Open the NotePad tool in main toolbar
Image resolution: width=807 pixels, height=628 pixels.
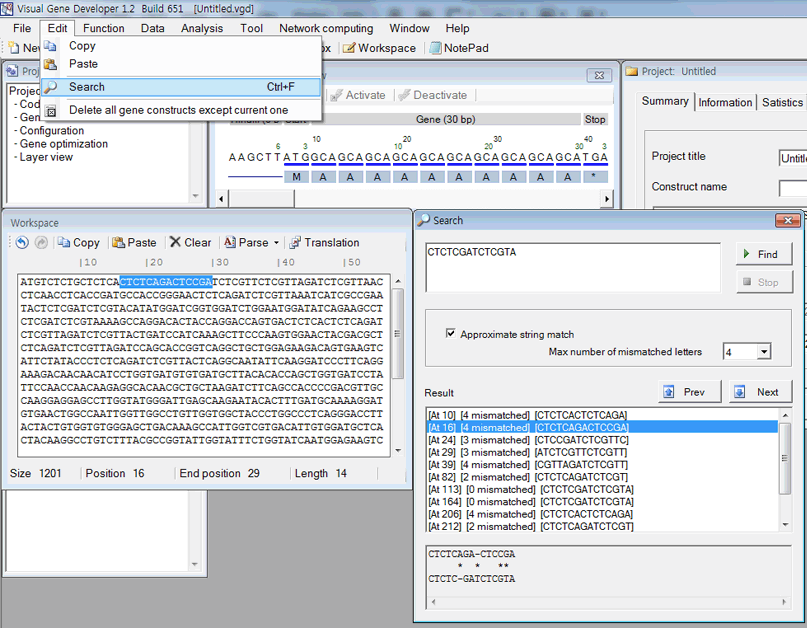[x=458, y=48]
